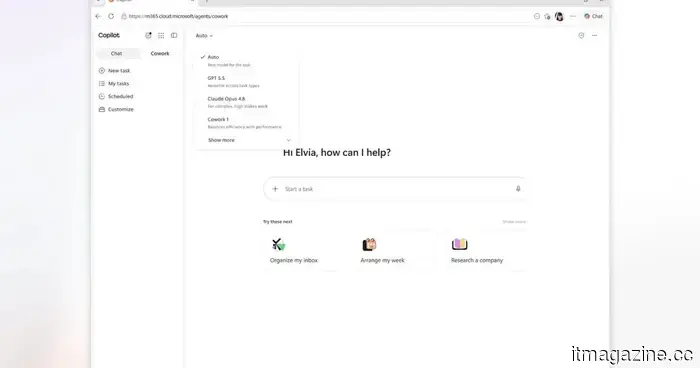Toggle the Auto model selector dropdown
The width and height of the screenshot is (700, 368).
[204, 36]
